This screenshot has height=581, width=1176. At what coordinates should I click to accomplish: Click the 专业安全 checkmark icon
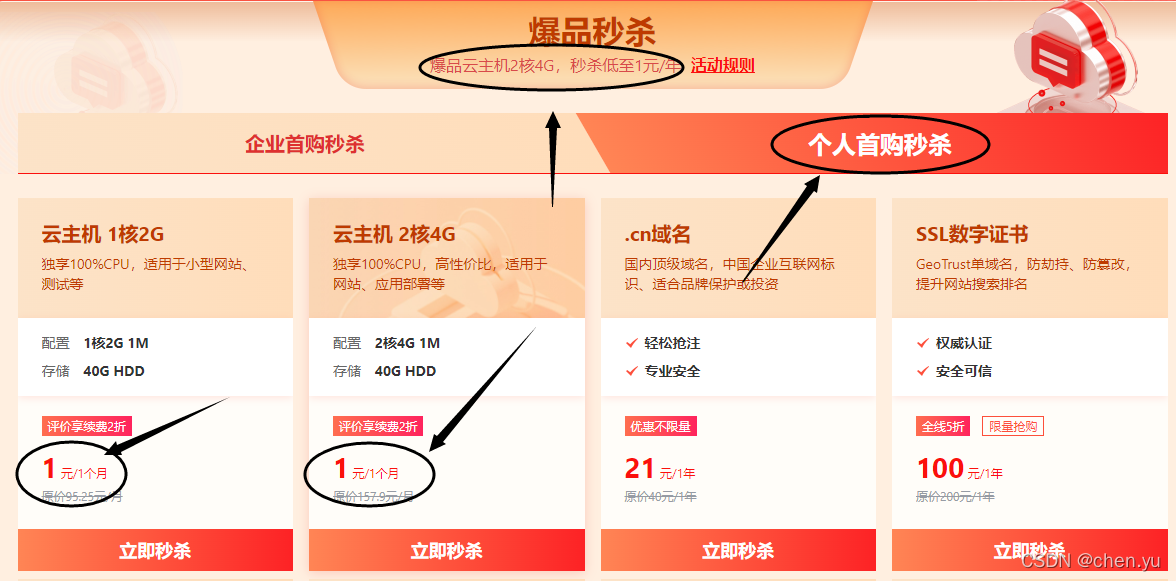(x=632, y=371)
